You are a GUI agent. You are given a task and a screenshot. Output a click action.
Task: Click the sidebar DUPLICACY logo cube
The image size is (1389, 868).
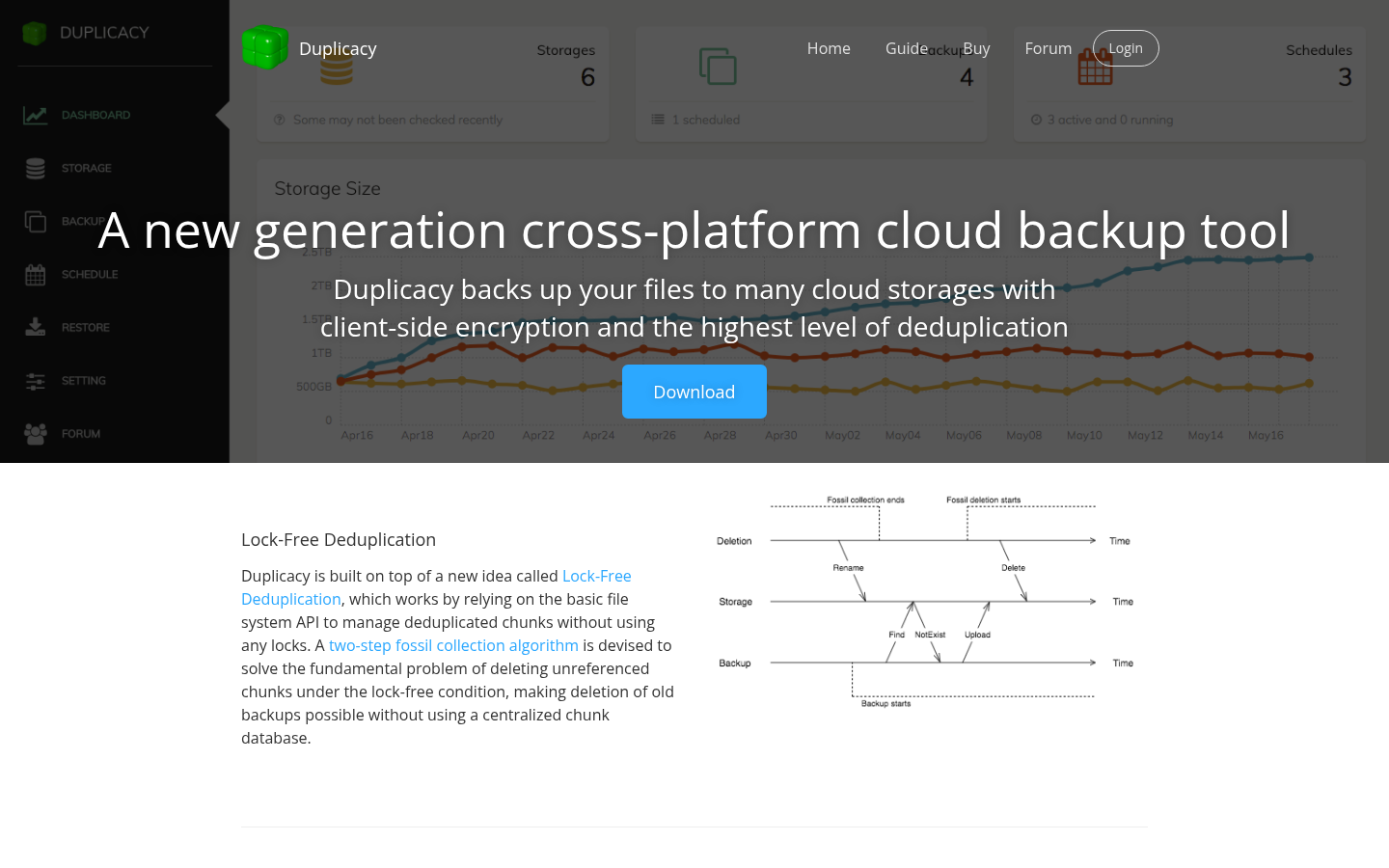point(35,33)
